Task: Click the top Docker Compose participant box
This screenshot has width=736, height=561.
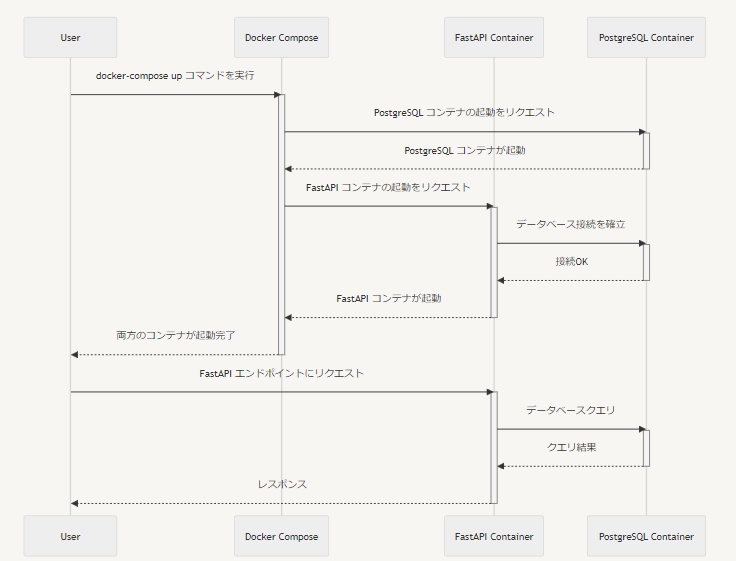Action: point(282,38)
